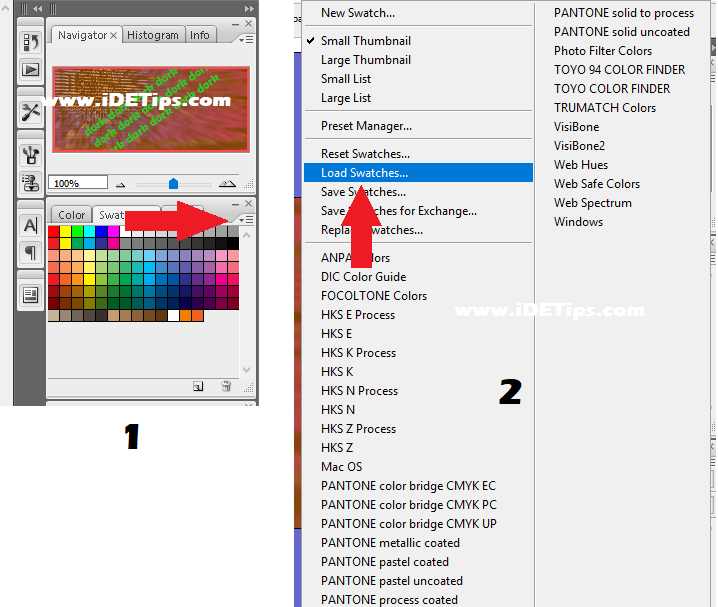718x607 pixels.
Task: Open the Clone Source panel icon
Action: 31,182
